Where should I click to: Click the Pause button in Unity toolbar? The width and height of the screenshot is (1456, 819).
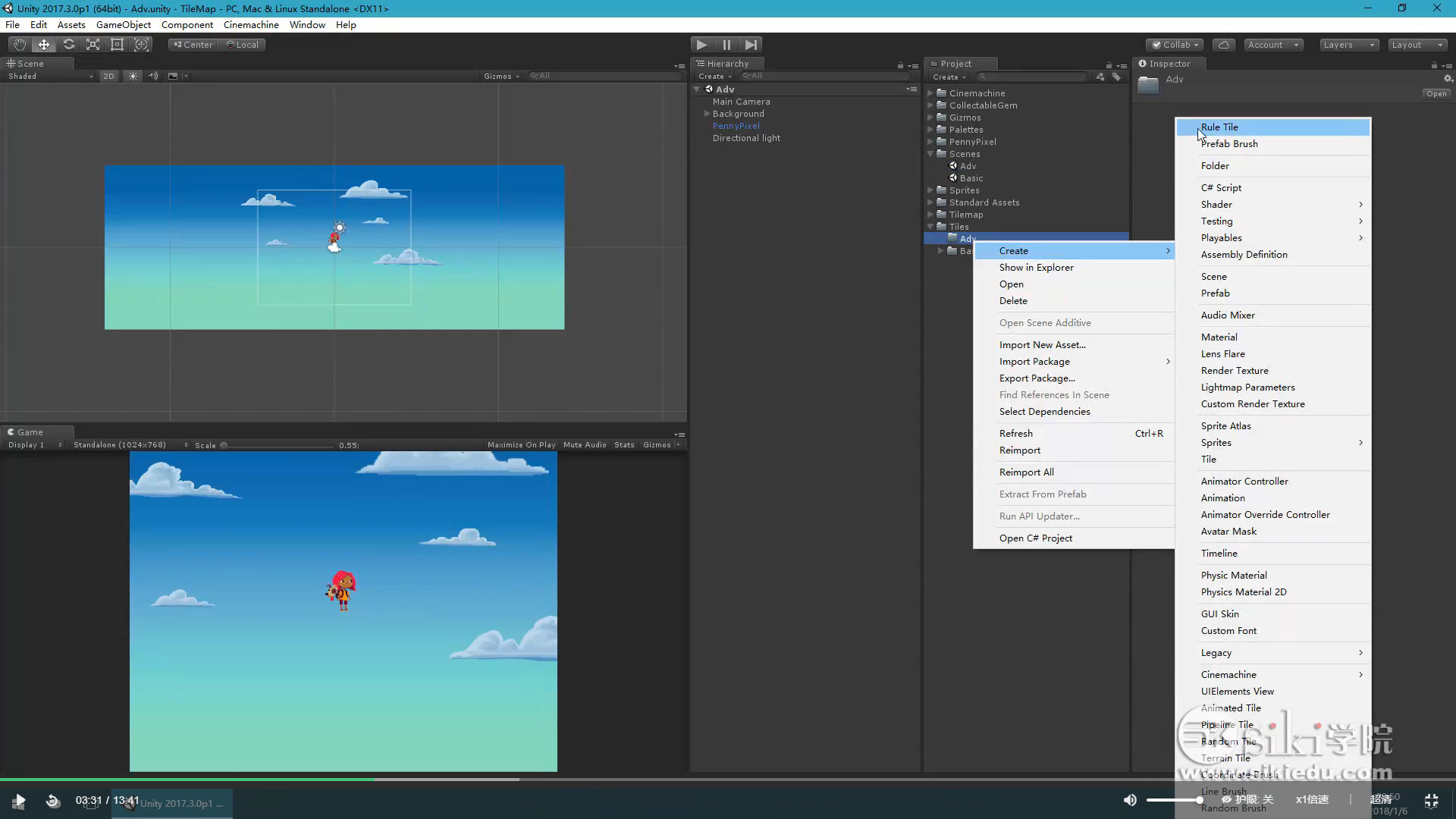(726, 45)
